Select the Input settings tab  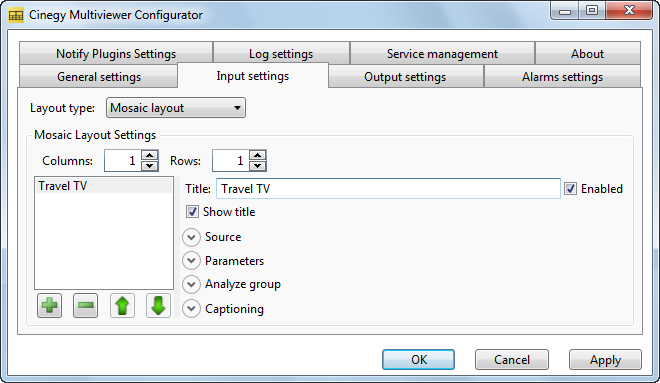pos(253,76)
